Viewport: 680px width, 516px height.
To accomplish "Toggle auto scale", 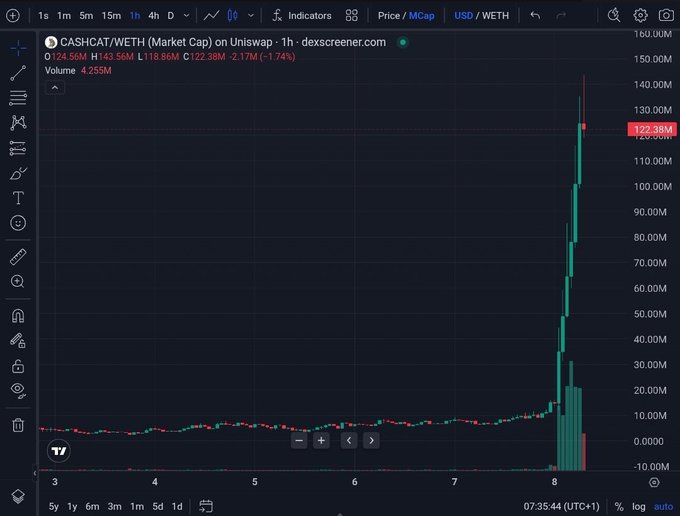I will (x=664, y=506).
